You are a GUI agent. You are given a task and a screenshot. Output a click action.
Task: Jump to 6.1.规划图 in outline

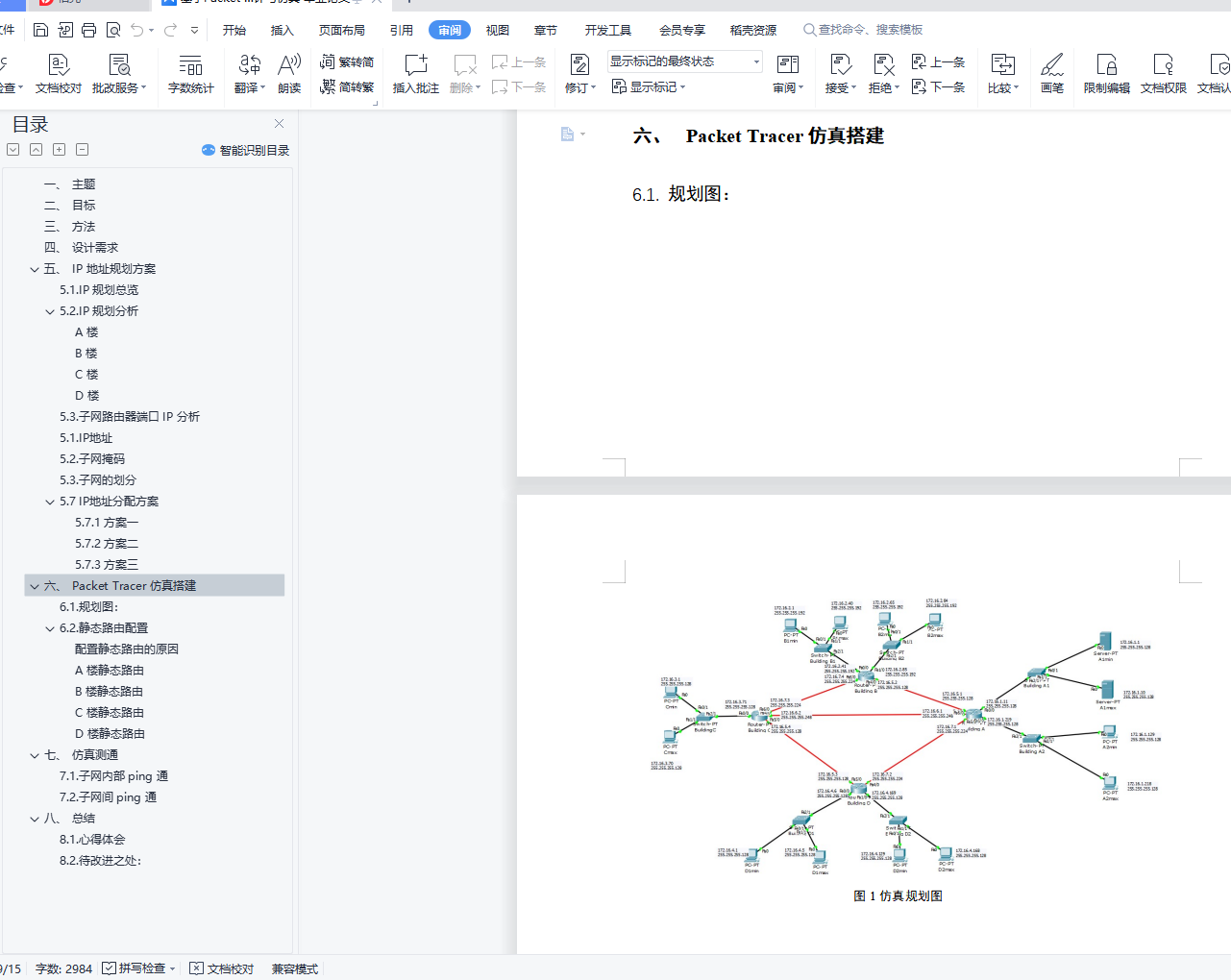(x=88, y=607)
